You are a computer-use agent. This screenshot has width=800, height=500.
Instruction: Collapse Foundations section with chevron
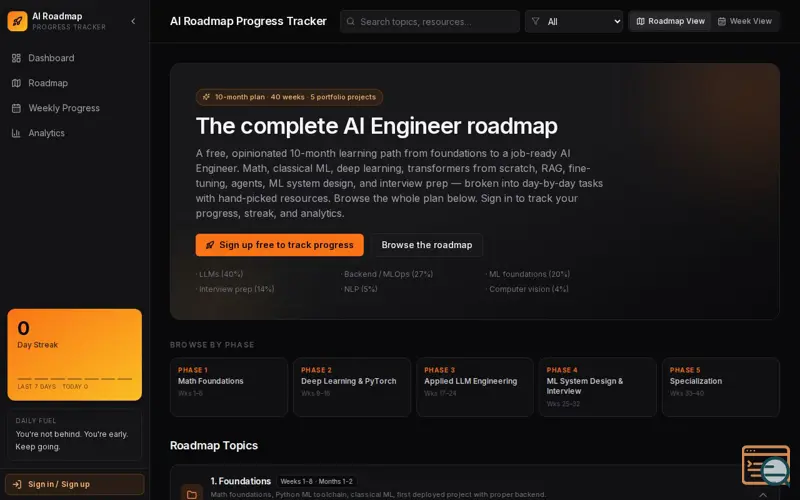click(763, 494)
